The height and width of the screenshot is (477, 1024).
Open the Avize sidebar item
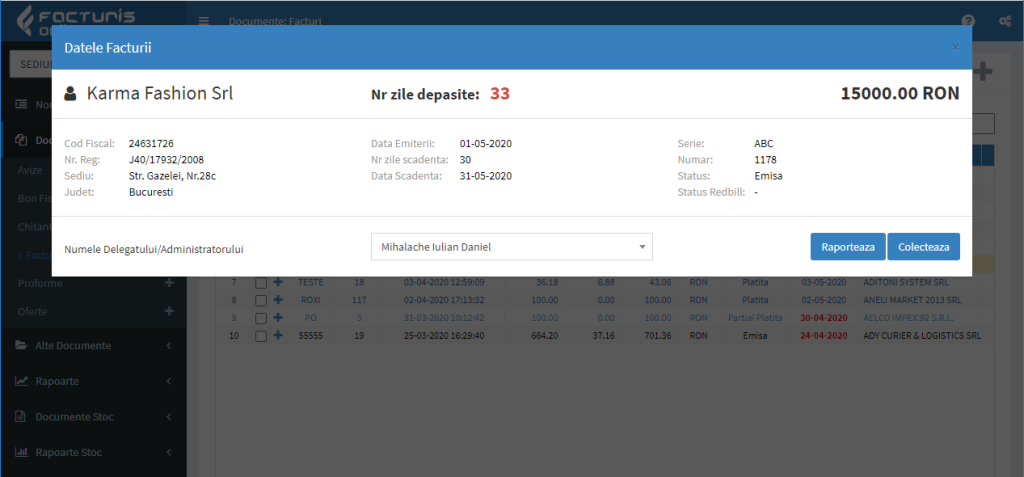(30, 170)
